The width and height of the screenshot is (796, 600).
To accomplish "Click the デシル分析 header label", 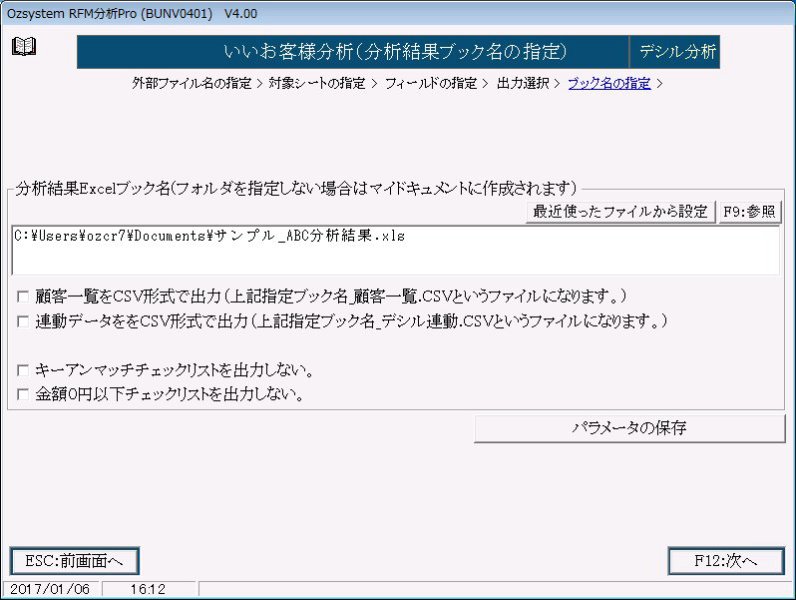I will tap(676, 52).
